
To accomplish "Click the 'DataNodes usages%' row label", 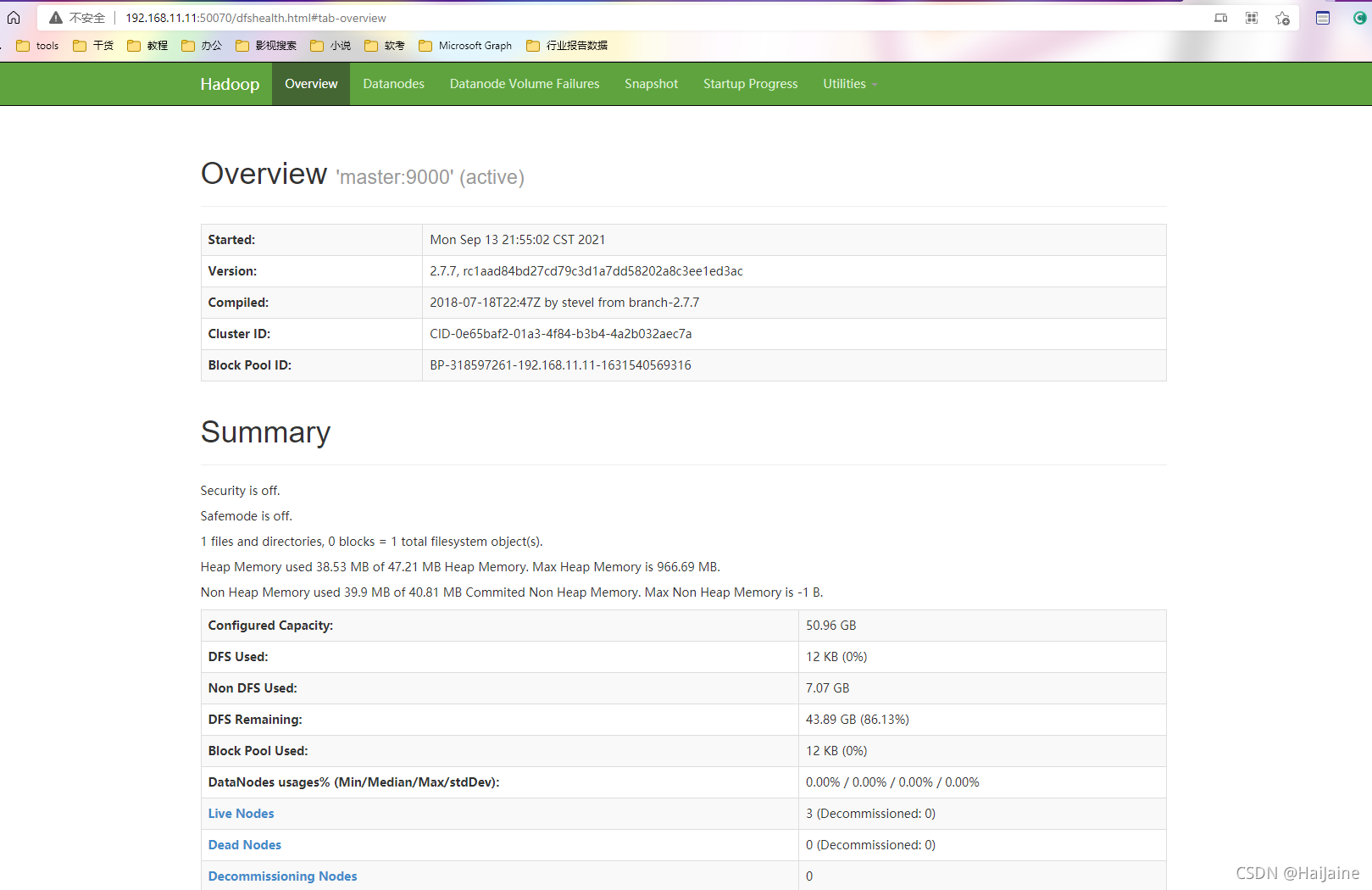I will (x=353, y=782).
